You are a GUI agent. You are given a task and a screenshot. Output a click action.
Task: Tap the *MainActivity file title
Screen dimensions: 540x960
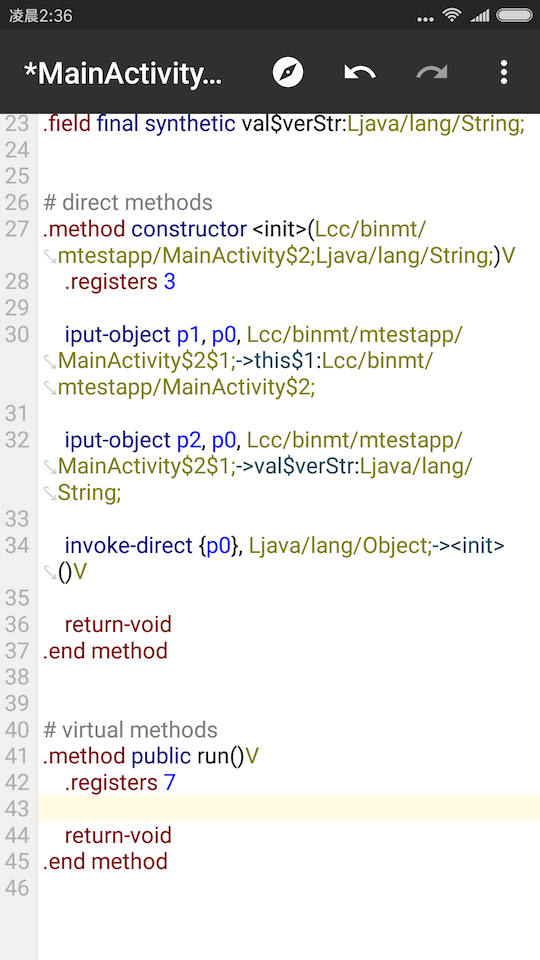click(122, 73)
